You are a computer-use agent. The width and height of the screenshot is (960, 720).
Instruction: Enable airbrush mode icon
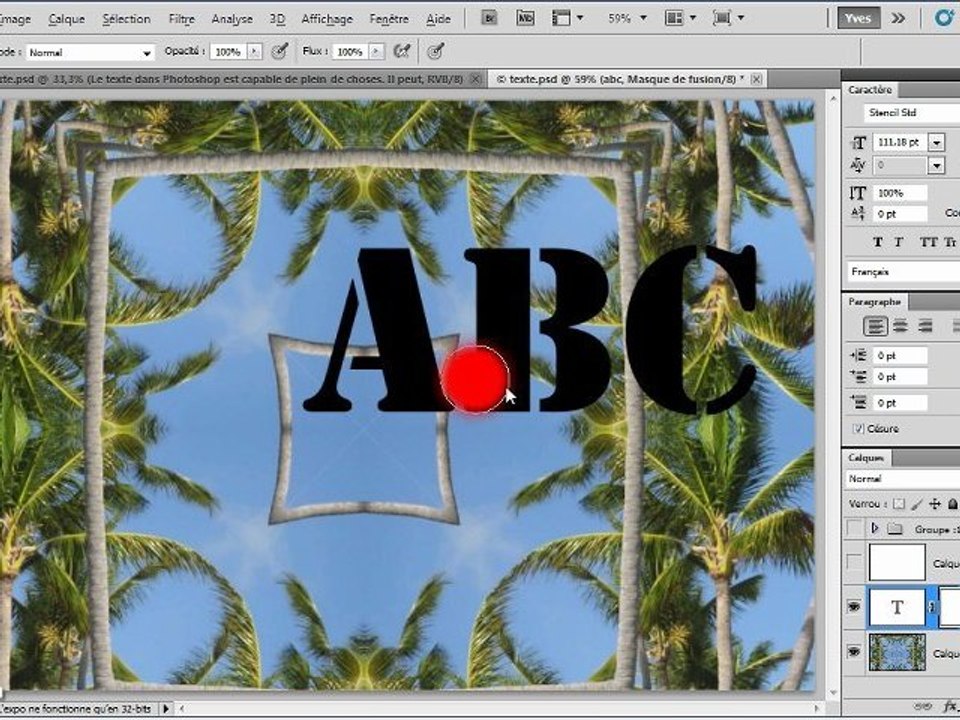pyautogui.click(x=402, y=51)
